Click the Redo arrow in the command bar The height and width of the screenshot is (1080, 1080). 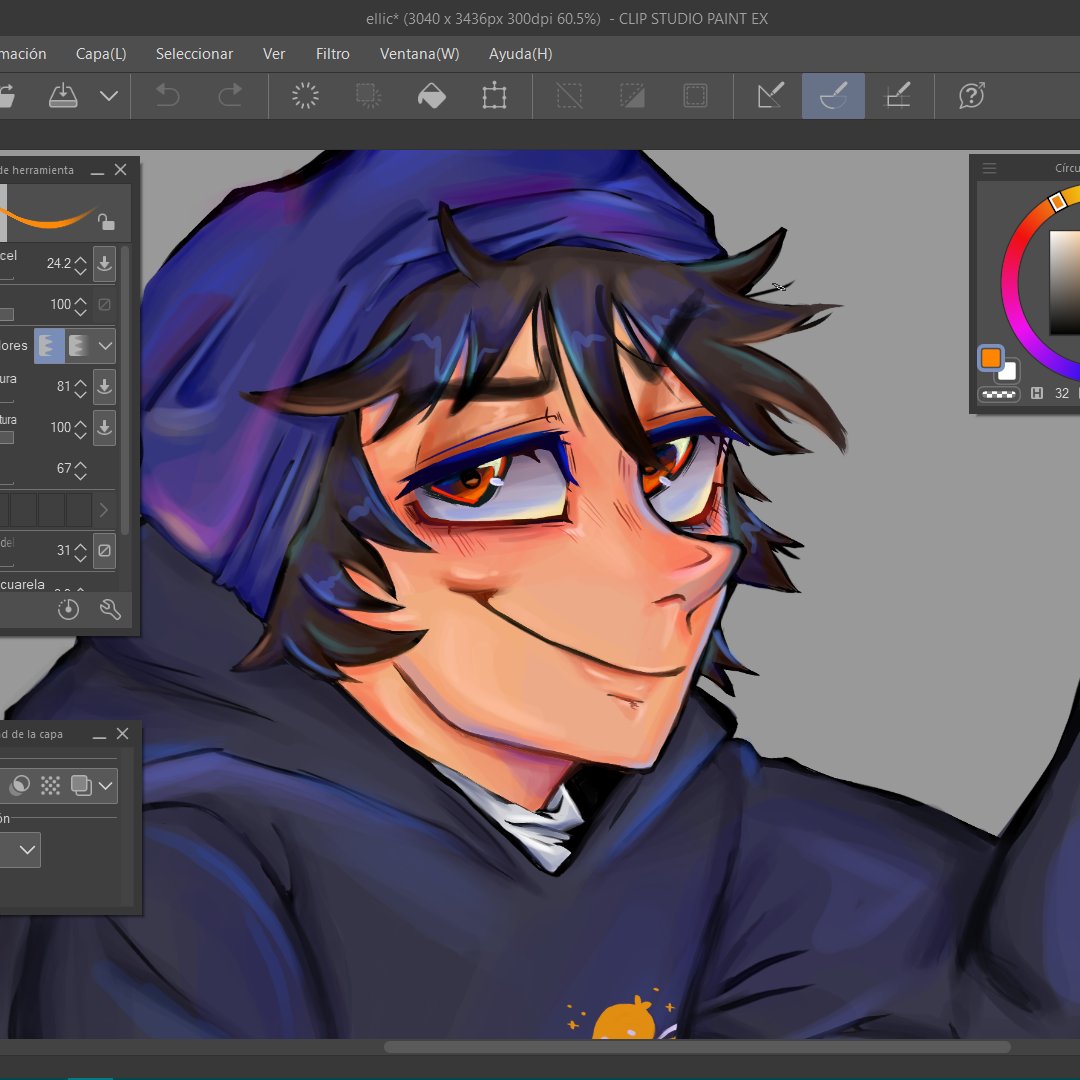pyautogui.click(x=230, y=96)
